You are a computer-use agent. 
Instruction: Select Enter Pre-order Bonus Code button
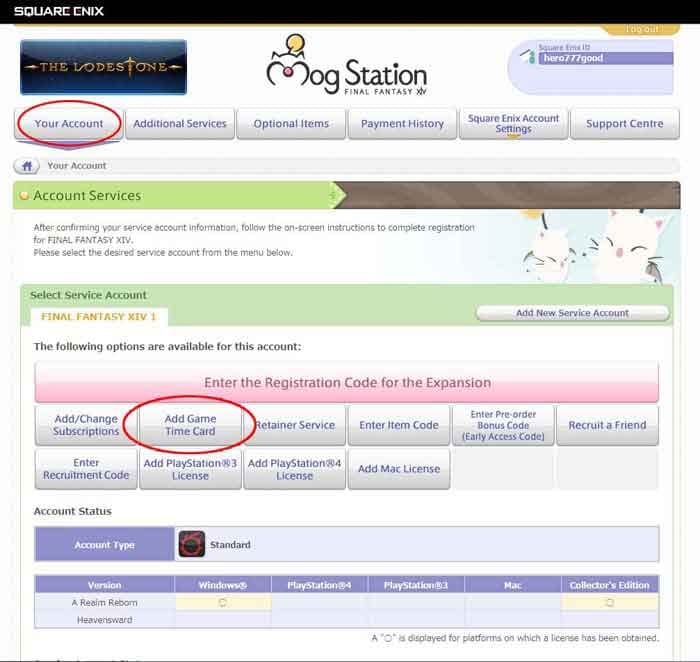point(503,425)
